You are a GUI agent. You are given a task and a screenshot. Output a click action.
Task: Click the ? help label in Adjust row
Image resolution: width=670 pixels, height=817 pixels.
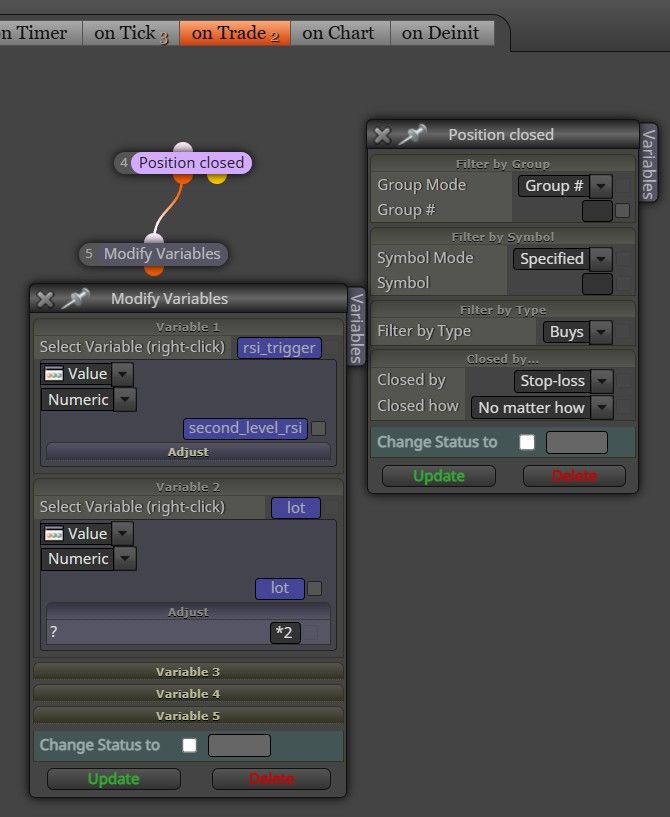pyautogui.click(x=53, y=632)
